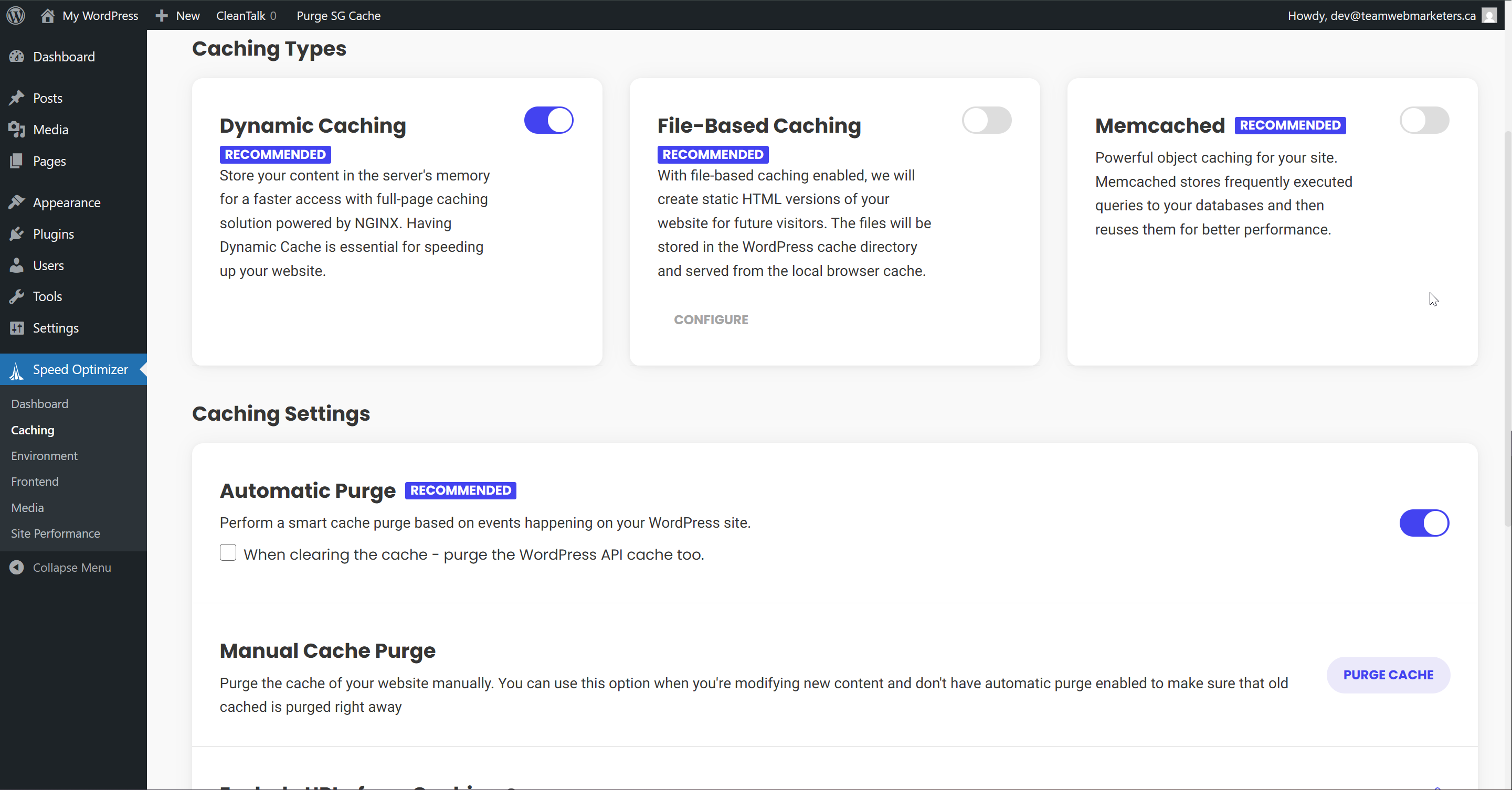1512x790 pixels.
Task: Click the Speed Optimizer rocket icon
Action: pos(16,370)
